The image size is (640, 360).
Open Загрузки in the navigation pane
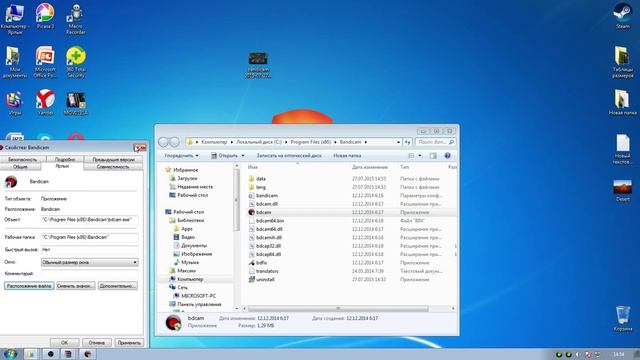(x=187, y=178)
